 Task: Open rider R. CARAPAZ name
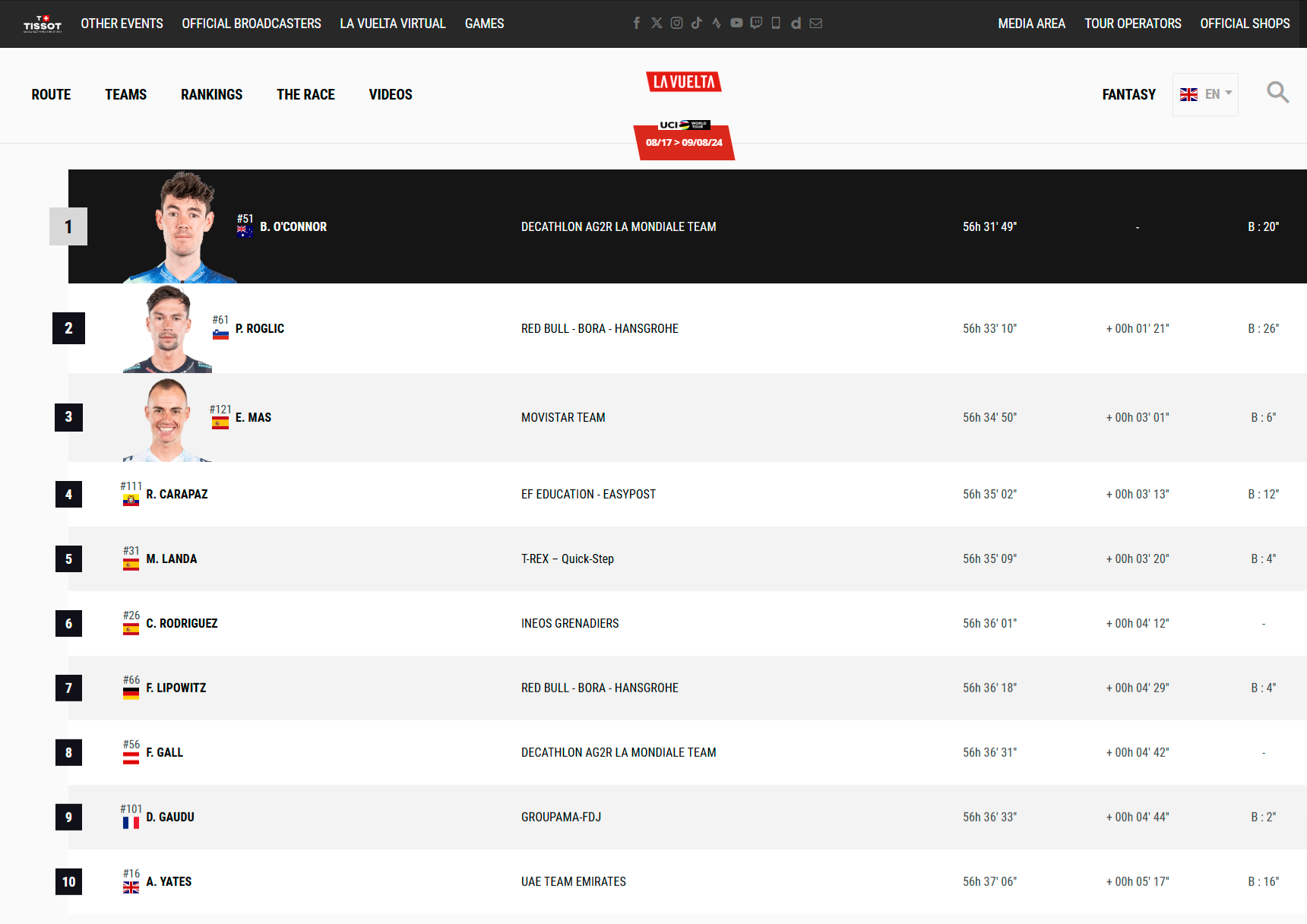point(177,494)
